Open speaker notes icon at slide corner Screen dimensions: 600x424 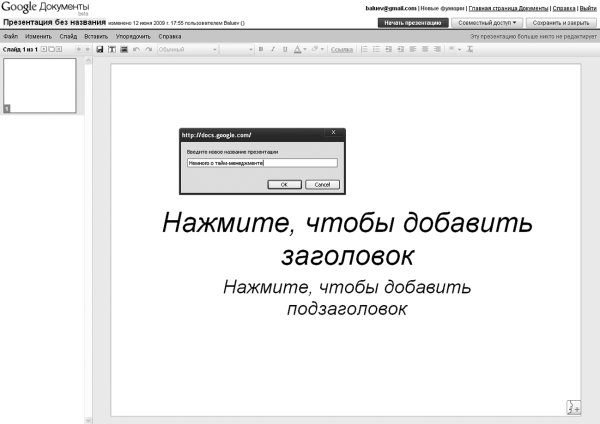pos(574,408)
